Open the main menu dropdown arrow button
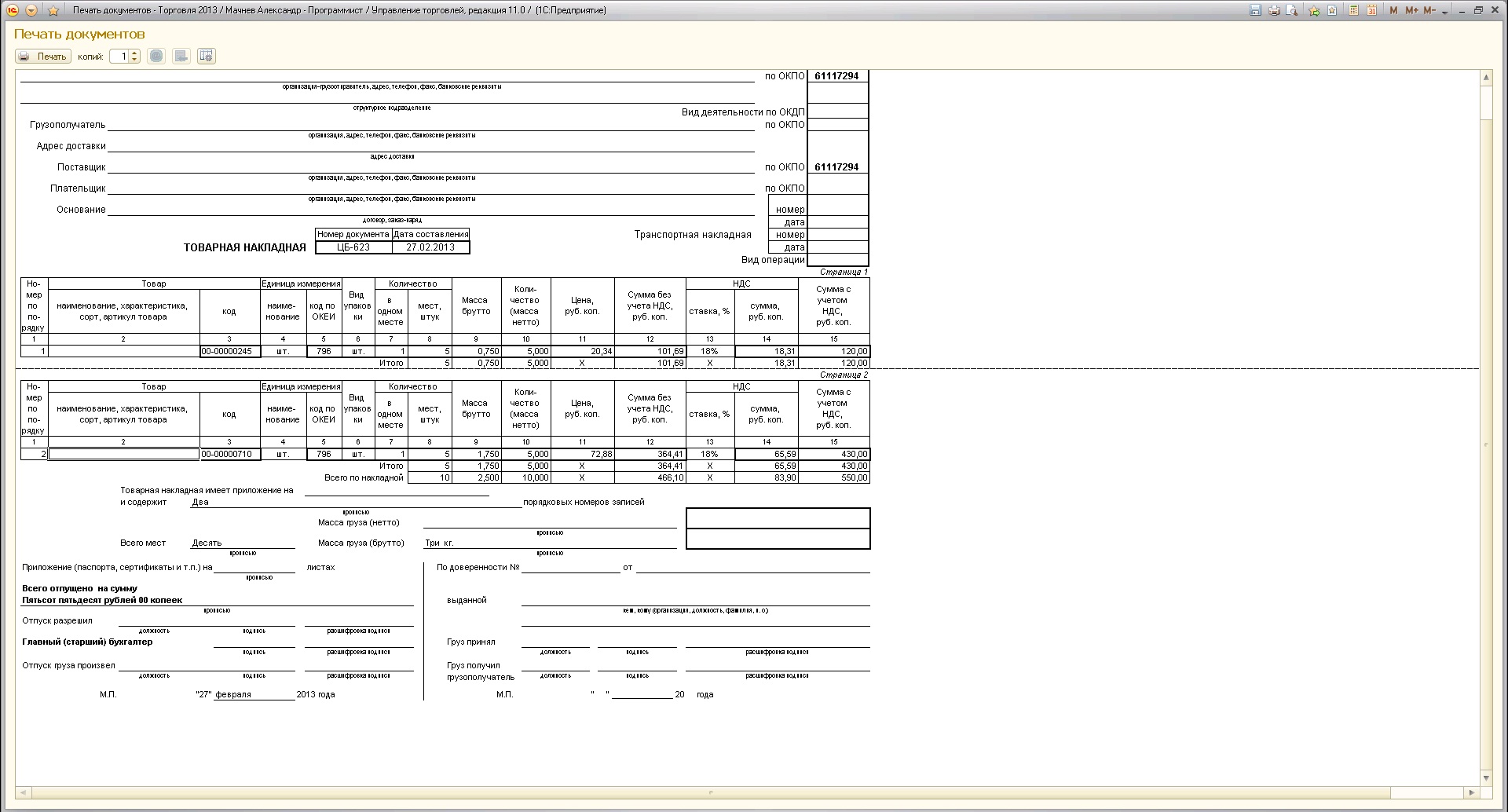 click(31, 10)
